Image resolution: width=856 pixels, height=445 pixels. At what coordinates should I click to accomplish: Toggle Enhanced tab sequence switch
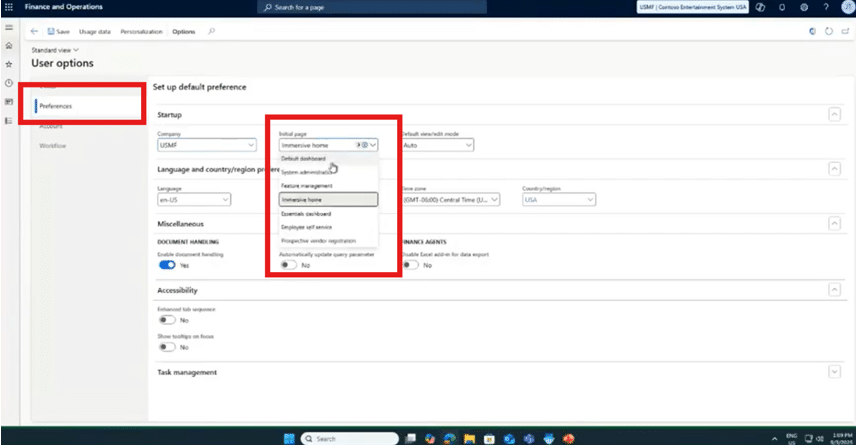167,320
